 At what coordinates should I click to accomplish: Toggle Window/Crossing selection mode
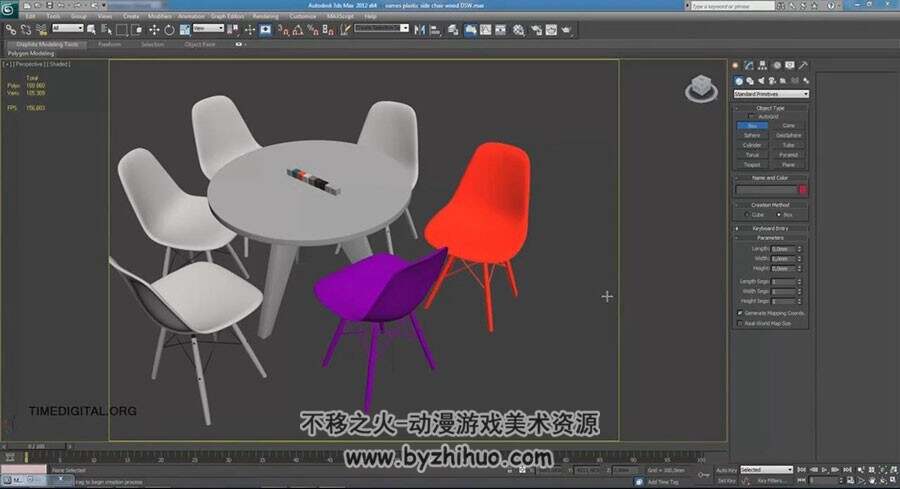pos(137,29)
